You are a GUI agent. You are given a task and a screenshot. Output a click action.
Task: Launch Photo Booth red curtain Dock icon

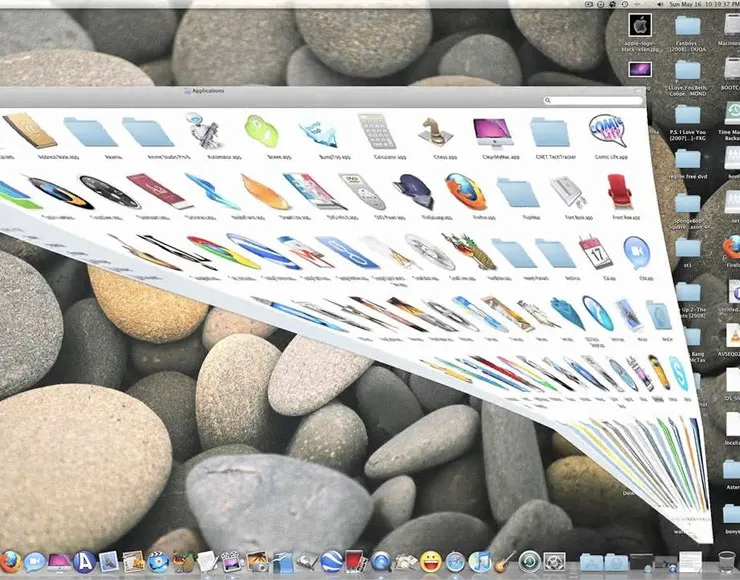(x=355, y=562)
